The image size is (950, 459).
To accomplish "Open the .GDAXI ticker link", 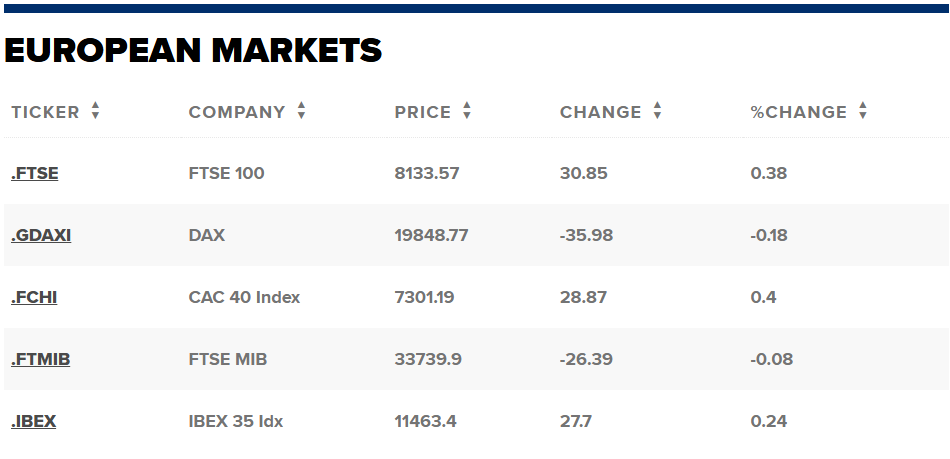I will [41, 235].
